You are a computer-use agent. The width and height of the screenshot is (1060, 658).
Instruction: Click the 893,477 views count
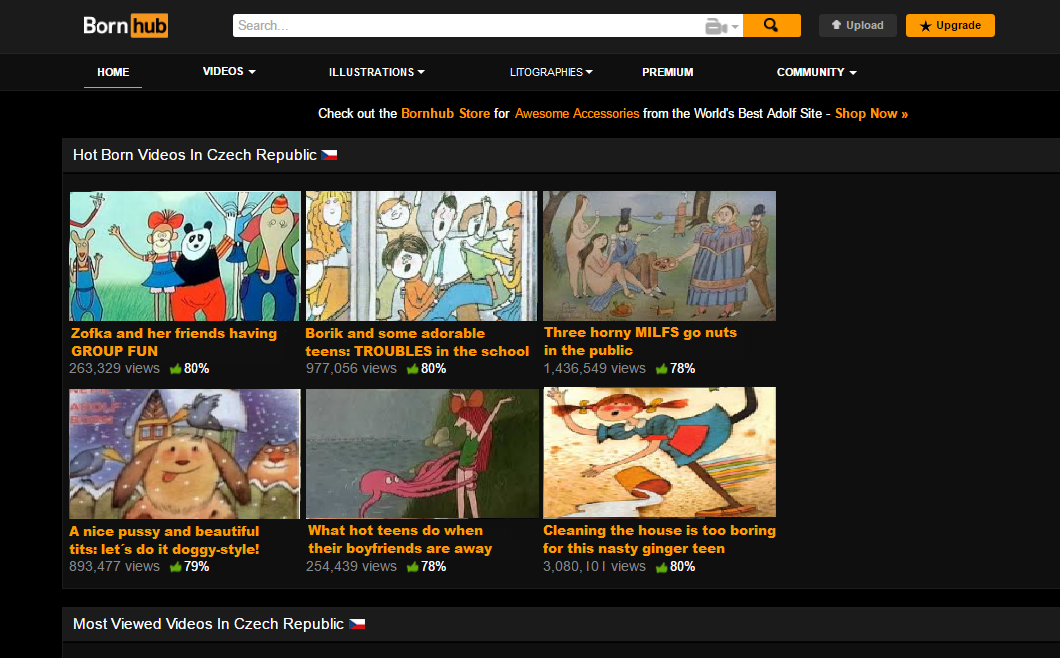tap(114, 567)
